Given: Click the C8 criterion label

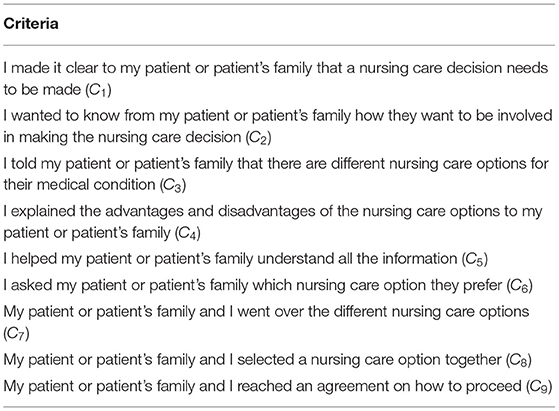Looking at the screenshot, I should click(x=518, y=360).
